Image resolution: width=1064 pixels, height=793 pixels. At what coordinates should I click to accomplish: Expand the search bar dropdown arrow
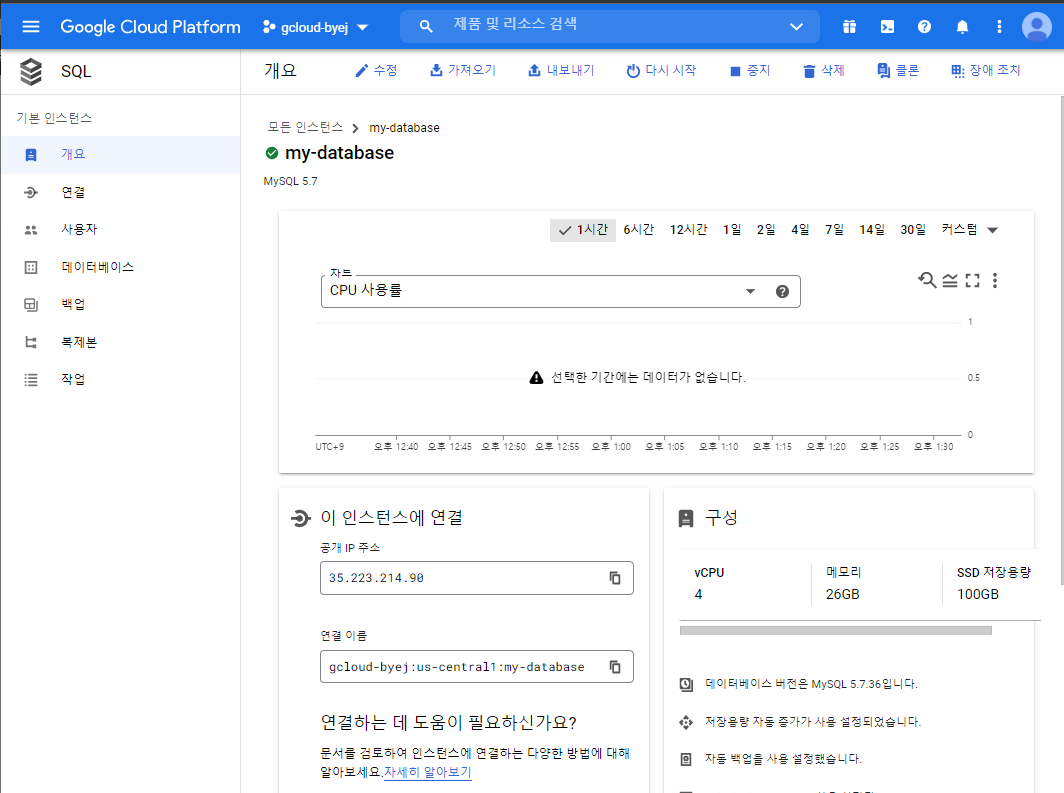coord(796,26)
